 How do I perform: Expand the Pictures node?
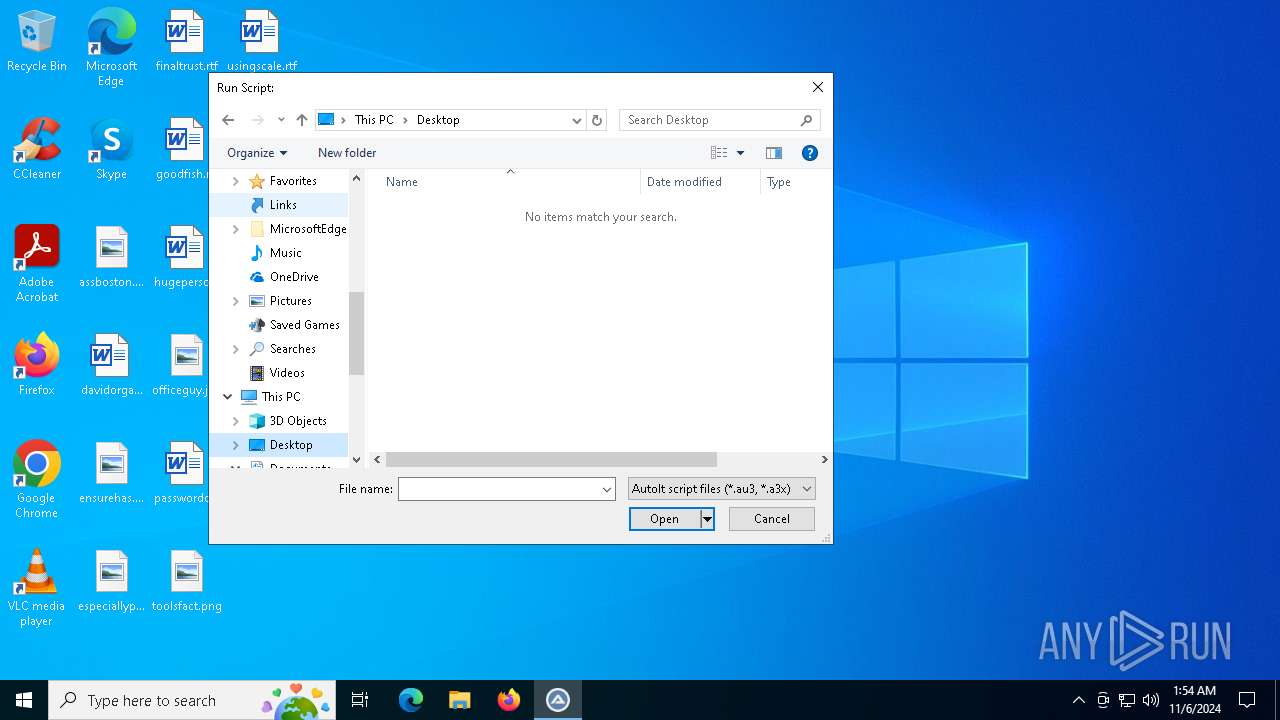click(236, 301)
